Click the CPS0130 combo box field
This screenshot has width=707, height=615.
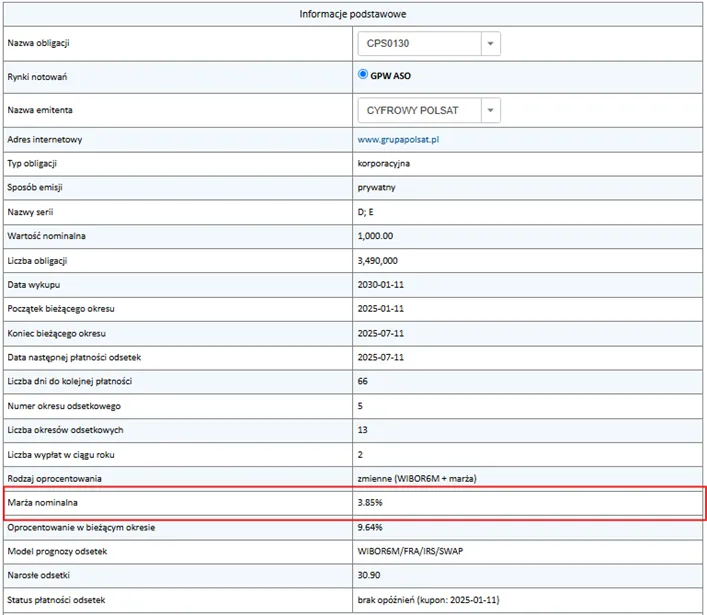pyautogui.click(x=429, y=44)
